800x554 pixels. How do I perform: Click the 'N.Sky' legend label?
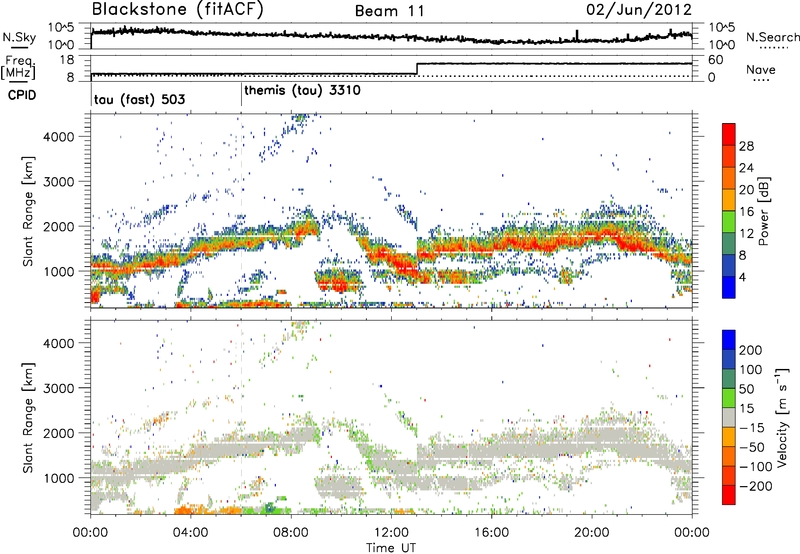click(x=19, y=37)
